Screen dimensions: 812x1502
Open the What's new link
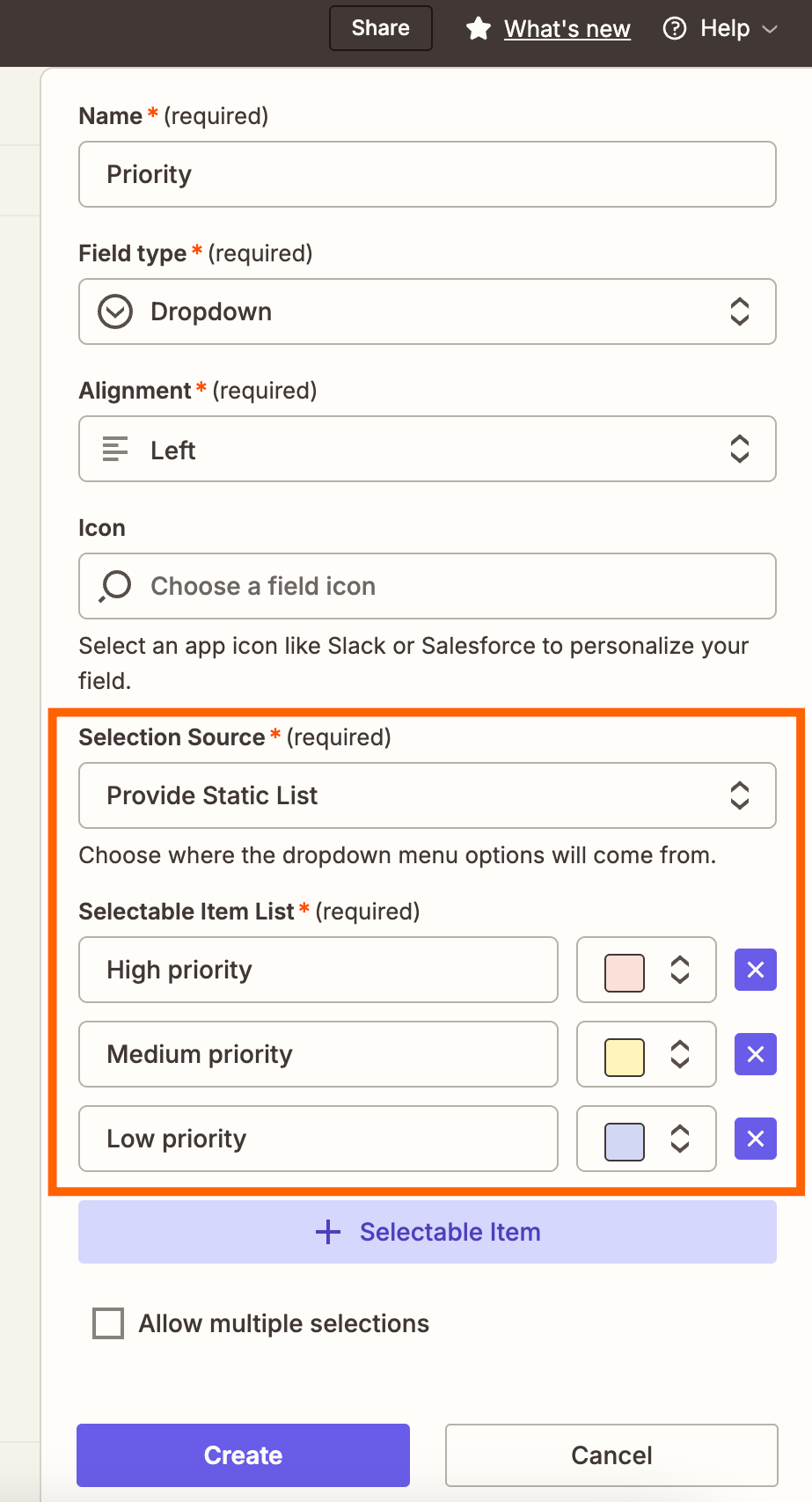[567, 29]
